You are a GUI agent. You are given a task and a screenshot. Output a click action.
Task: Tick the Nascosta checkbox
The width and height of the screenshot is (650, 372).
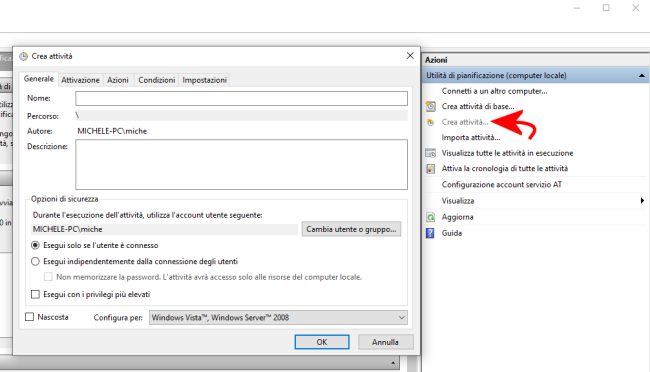29,317
